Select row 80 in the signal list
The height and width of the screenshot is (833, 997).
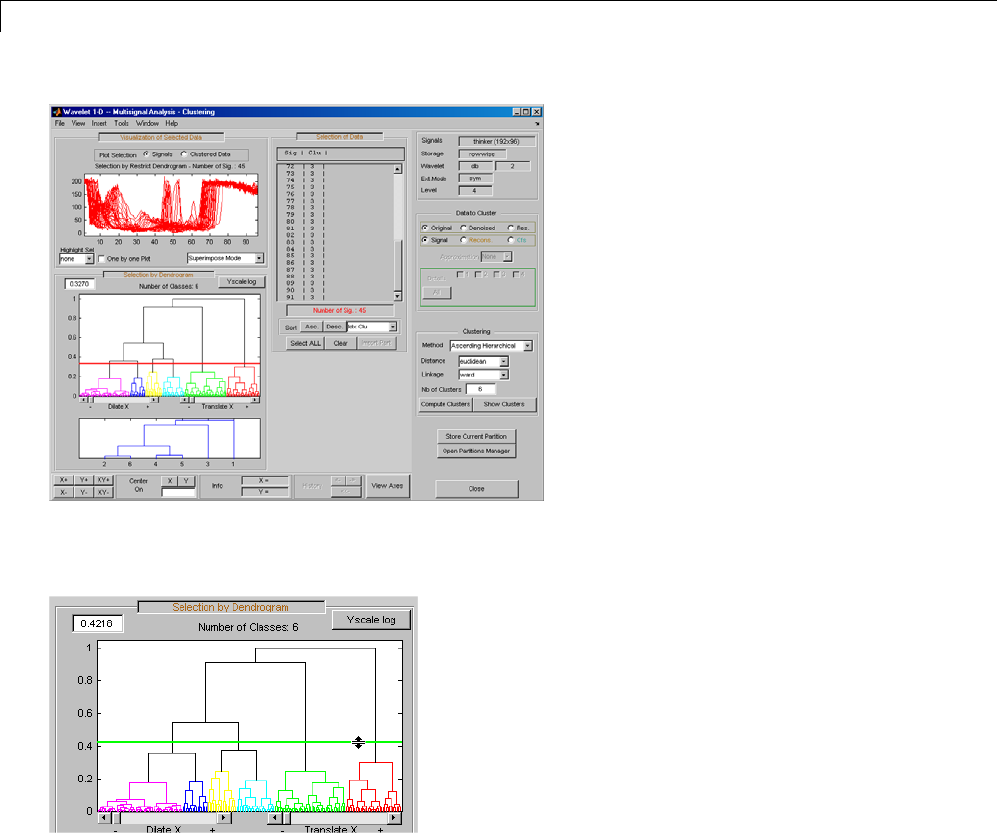[x=335, y=222]
